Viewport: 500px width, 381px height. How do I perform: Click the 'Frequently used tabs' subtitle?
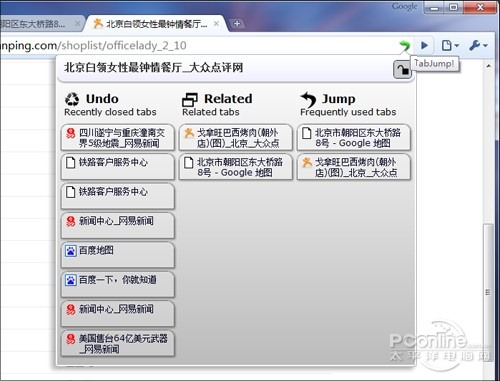348,112
